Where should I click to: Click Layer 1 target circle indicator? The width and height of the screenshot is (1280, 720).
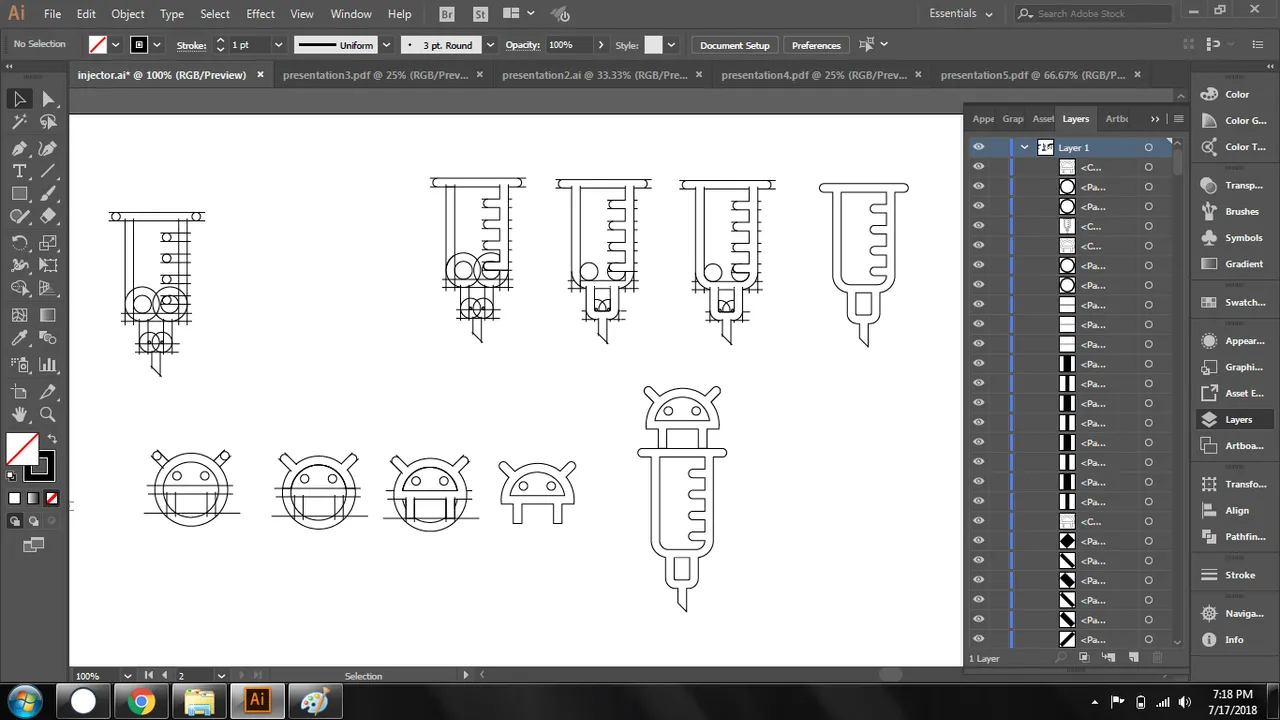(1149, 147)
